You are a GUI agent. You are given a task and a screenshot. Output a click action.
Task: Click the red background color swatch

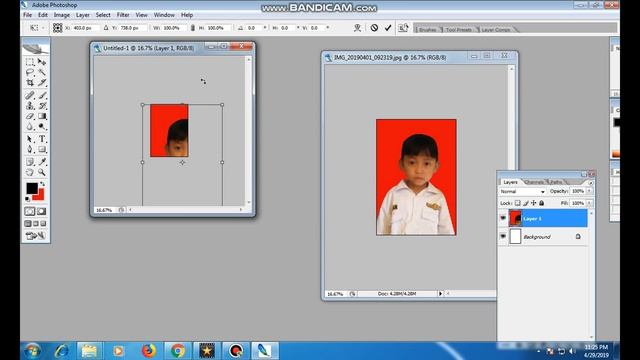[40, 196]
